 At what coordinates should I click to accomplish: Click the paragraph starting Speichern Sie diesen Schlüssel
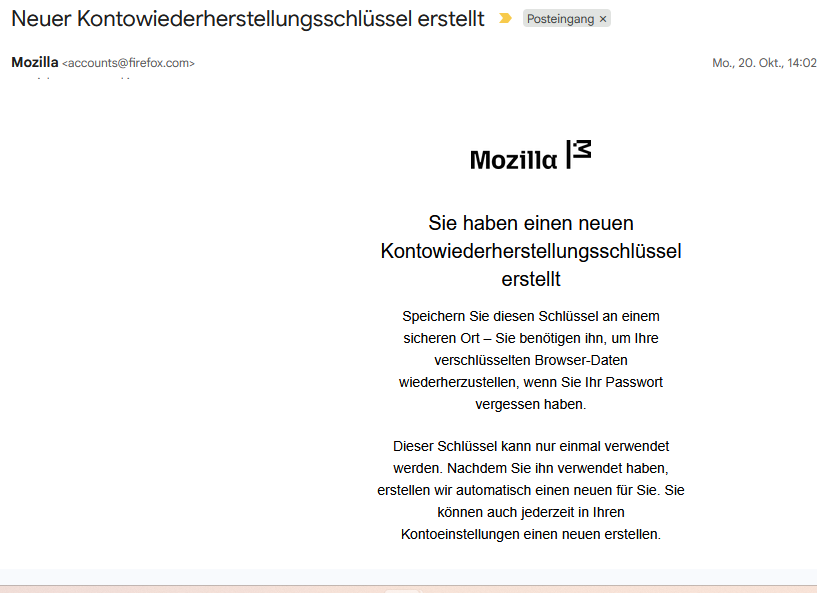(x=531, y=360)
